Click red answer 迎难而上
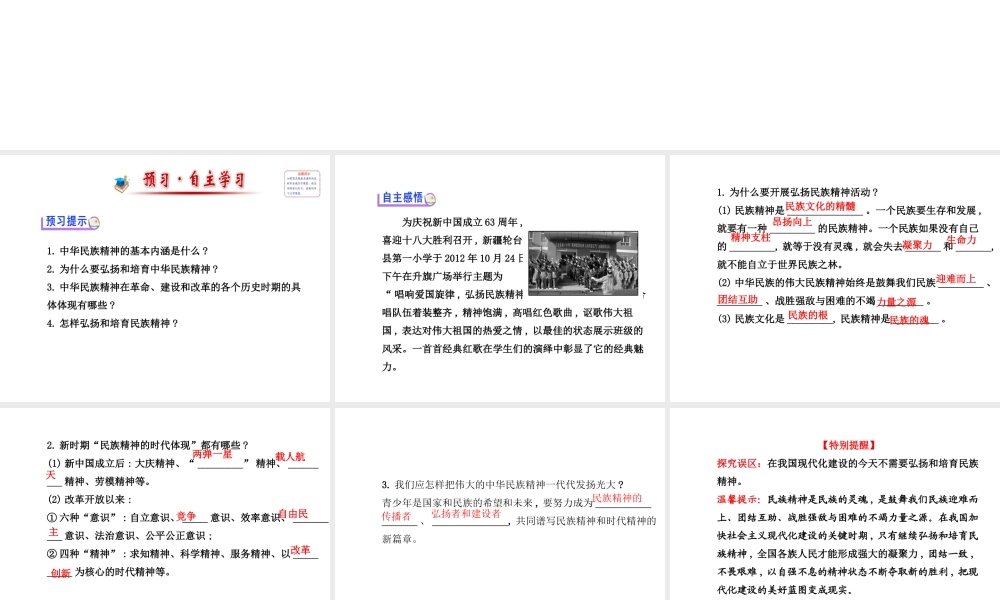 (956, 279)
